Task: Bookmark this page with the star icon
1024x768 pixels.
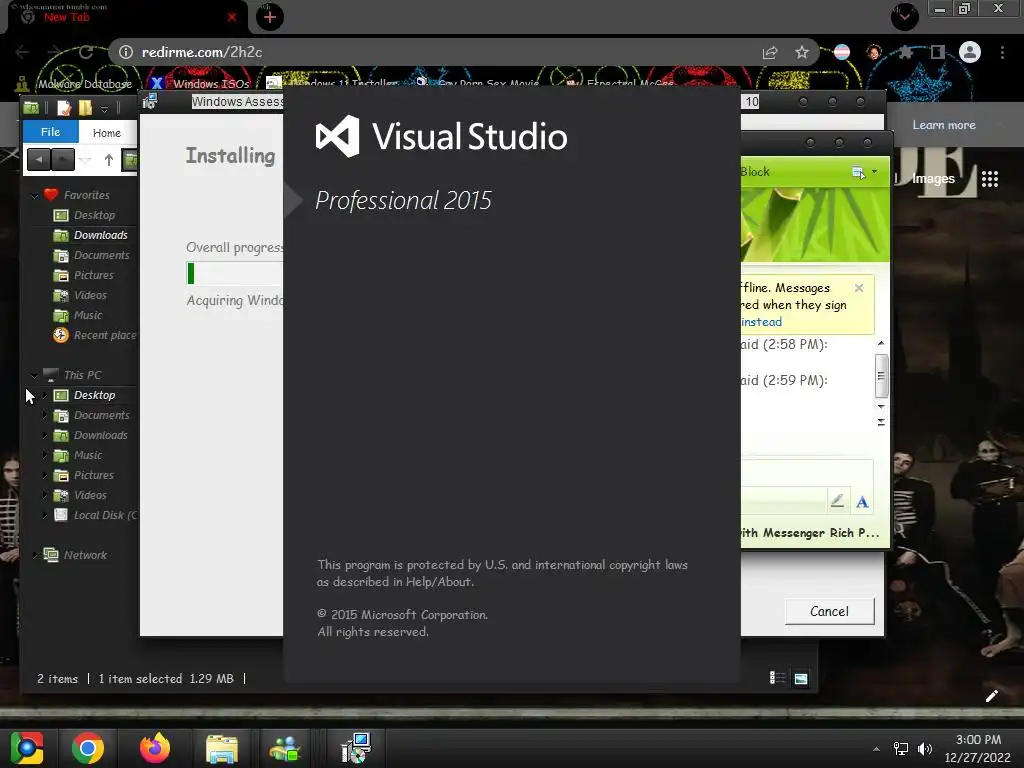Action: (802, 52)
